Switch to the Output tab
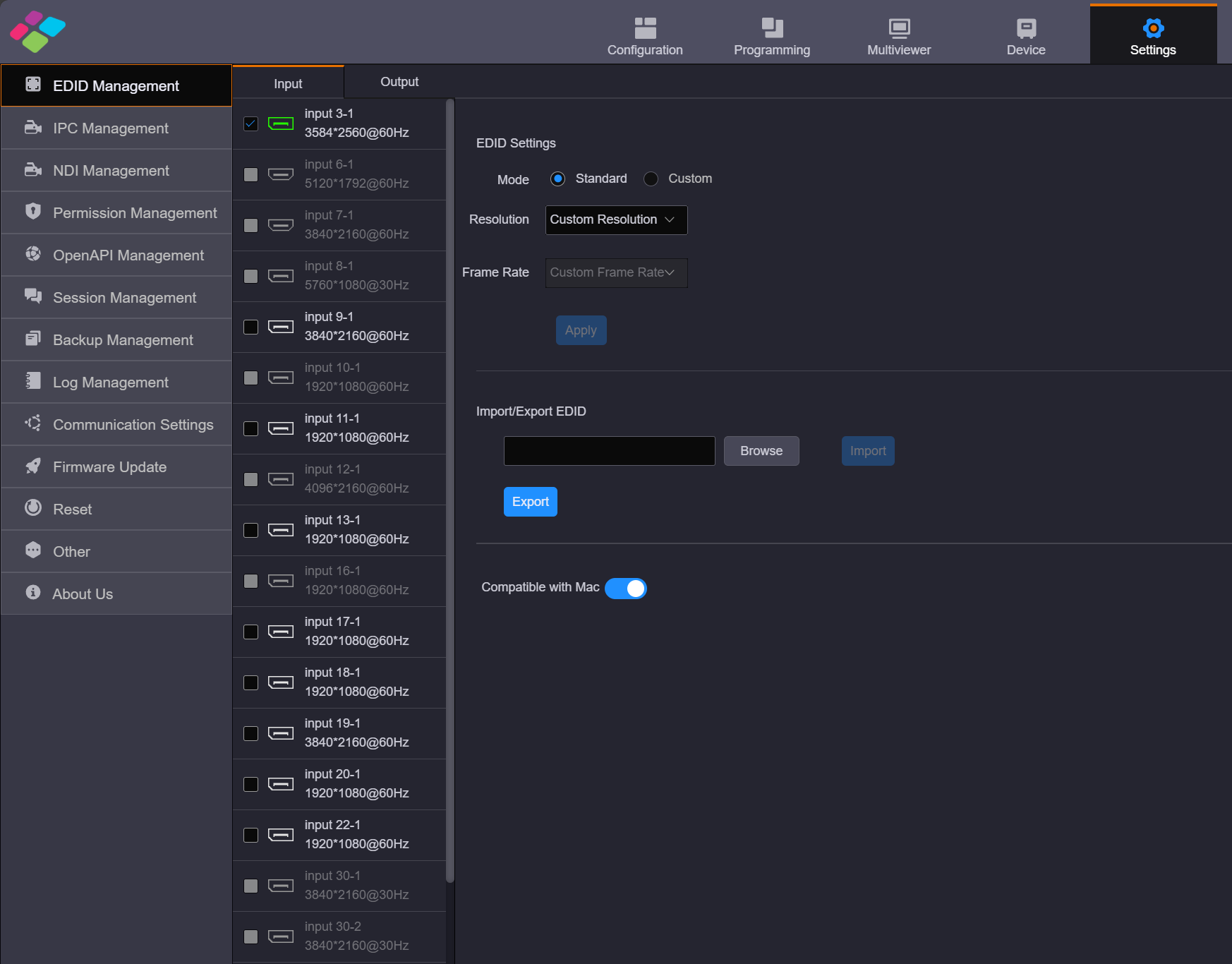Viewport: 1232px width, 964px height. [x=399, y=81]
